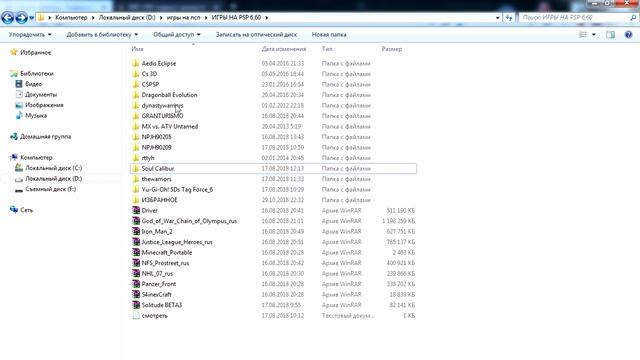Select the ИЗБРАННОЕ folder
Screen dimensions: 640x360
coord(159,200)
